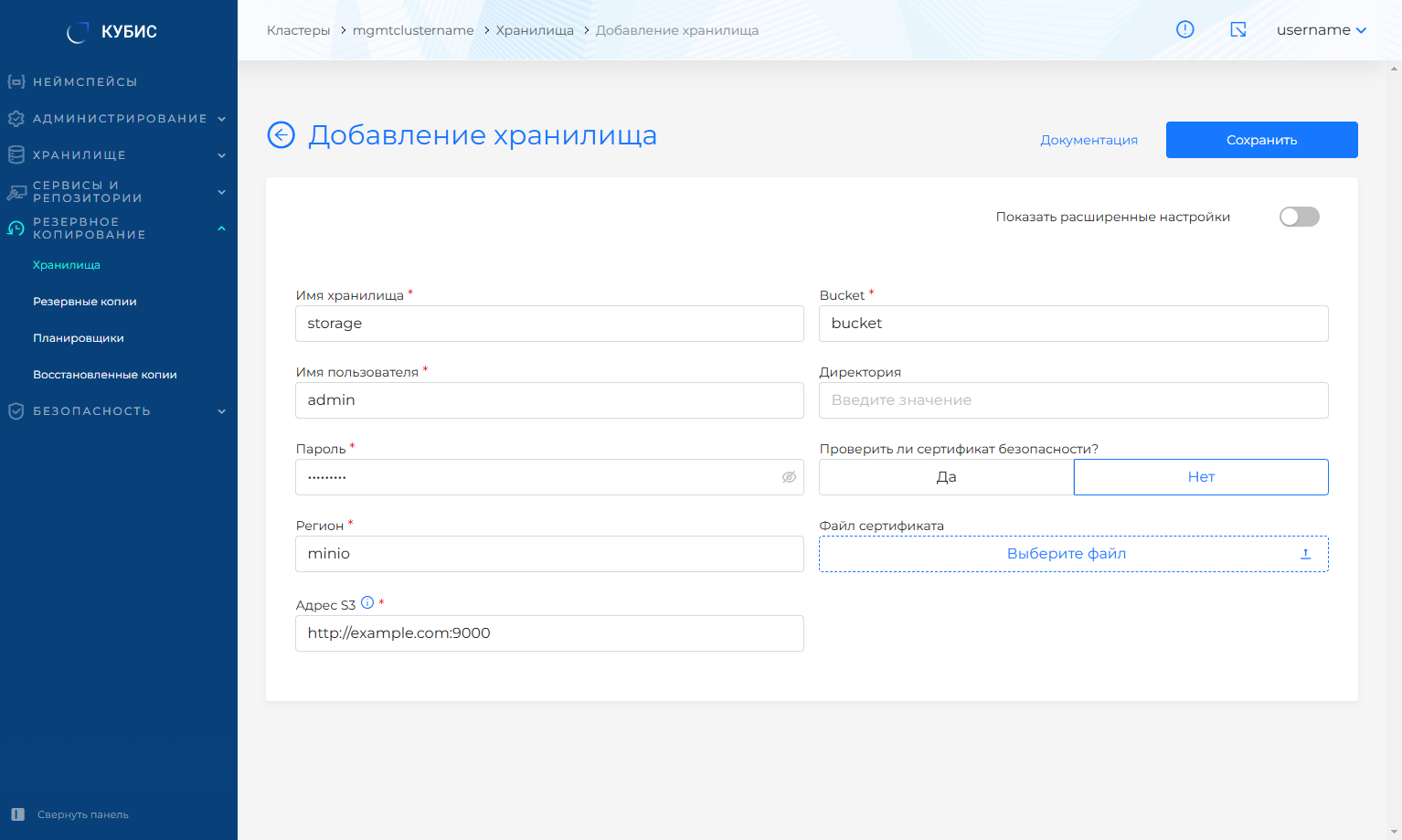
Task: Click the upload icon in the certificate file field
Action: [x=1305, y=554]
